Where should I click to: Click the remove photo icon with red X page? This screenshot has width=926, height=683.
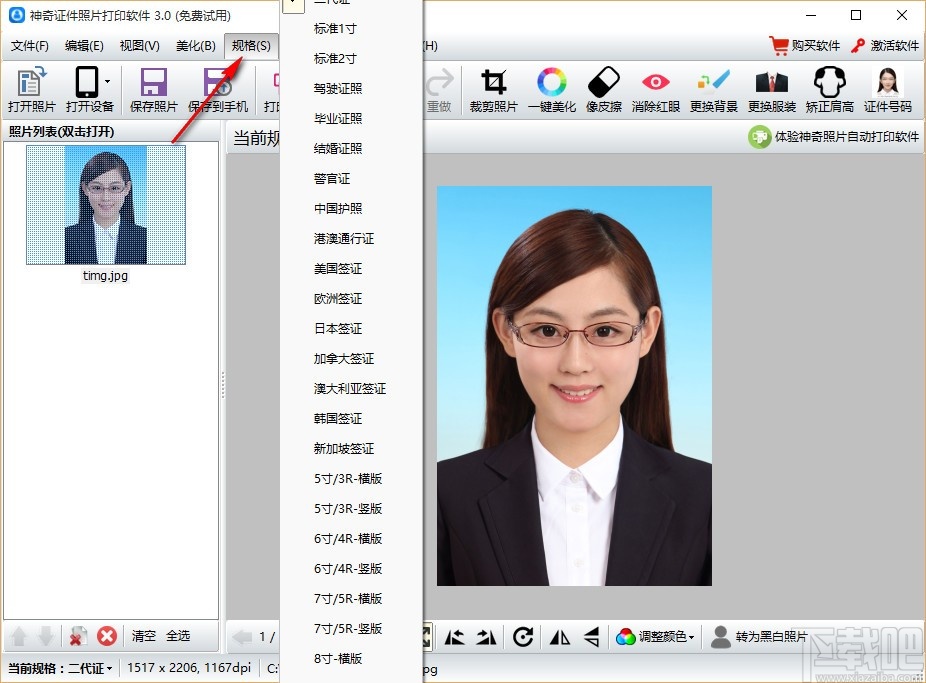[x=78, y=636]
